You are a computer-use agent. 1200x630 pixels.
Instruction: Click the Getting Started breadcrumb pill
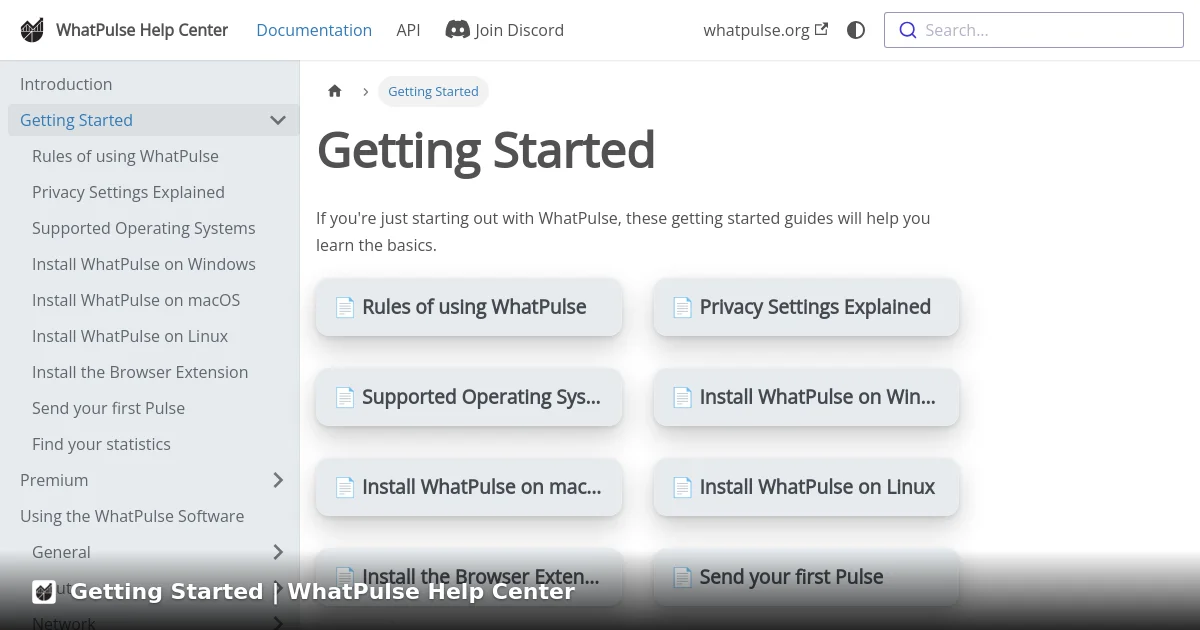click(x=433, y=91)
